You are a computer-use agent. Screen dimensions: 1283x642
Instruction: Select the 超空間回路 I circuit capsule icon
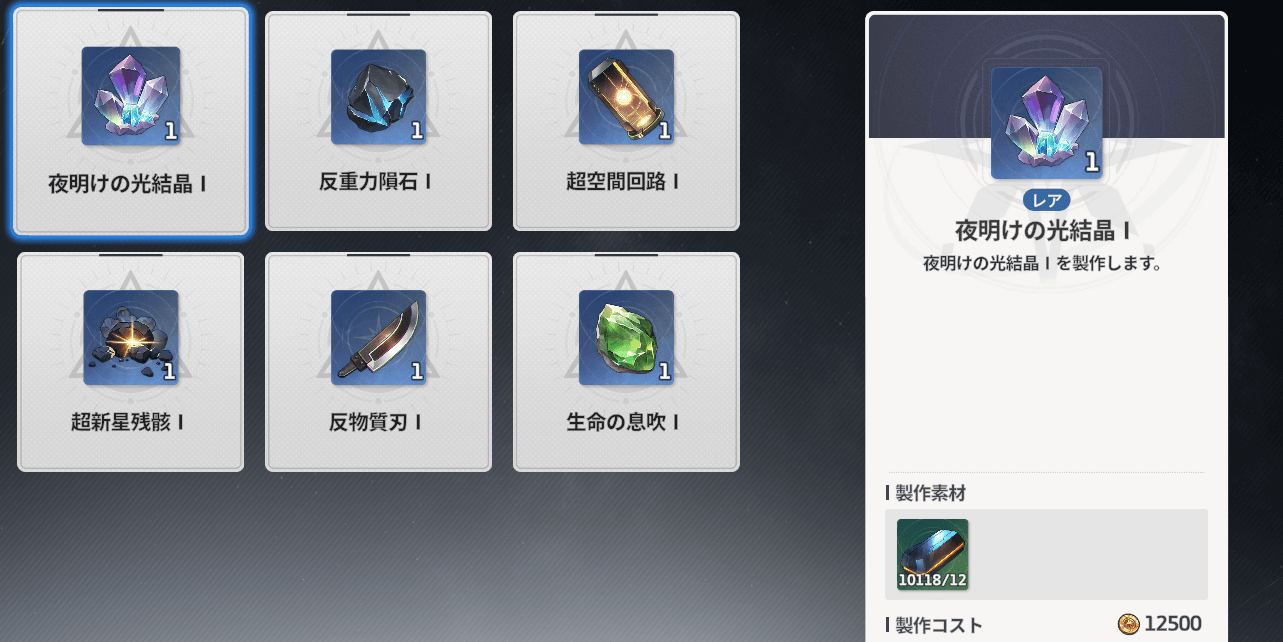626,97
